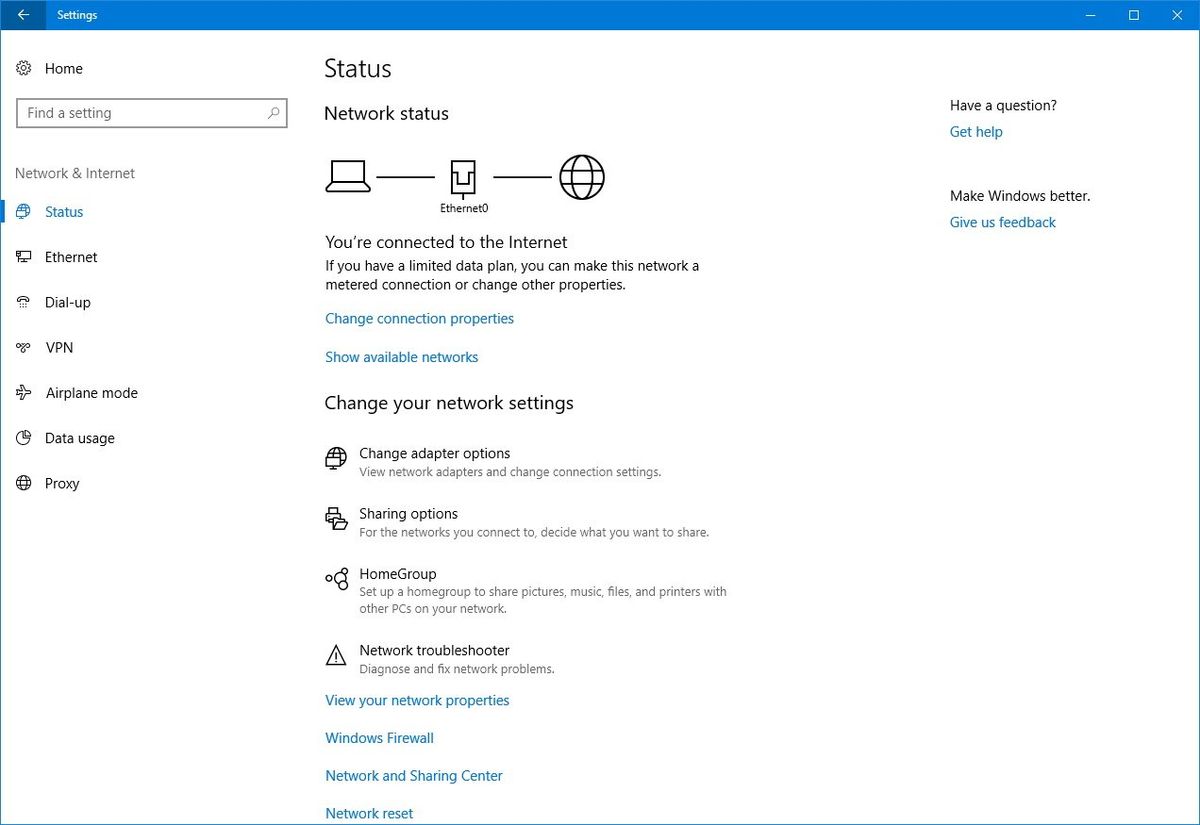The height and width of the screenshot is (825, 1200).
Task: Click the Home gear icon
Action: [24, 68]
